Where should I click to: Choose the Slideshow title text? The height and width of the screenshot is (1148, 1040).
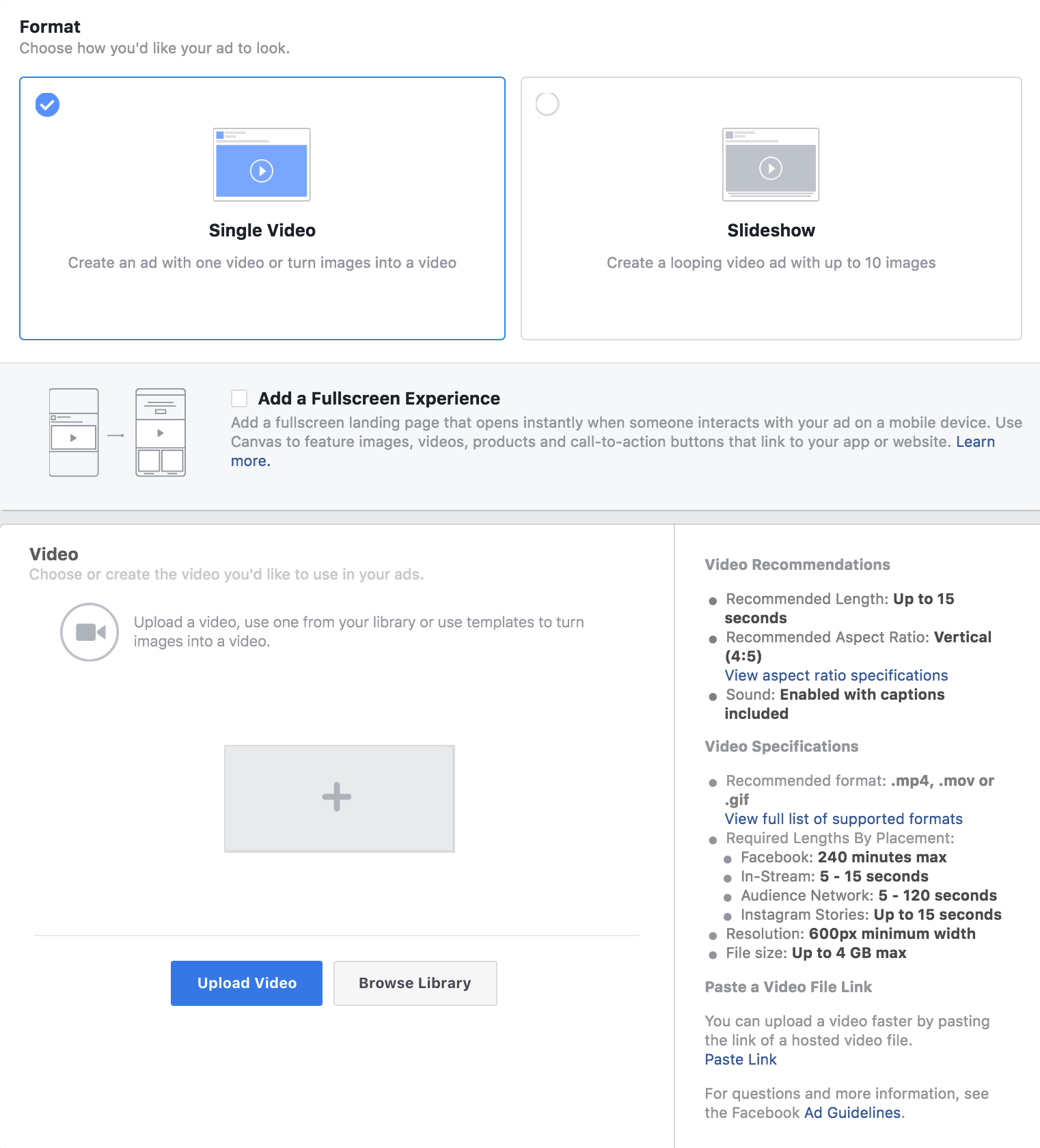[x=771, y=231]
